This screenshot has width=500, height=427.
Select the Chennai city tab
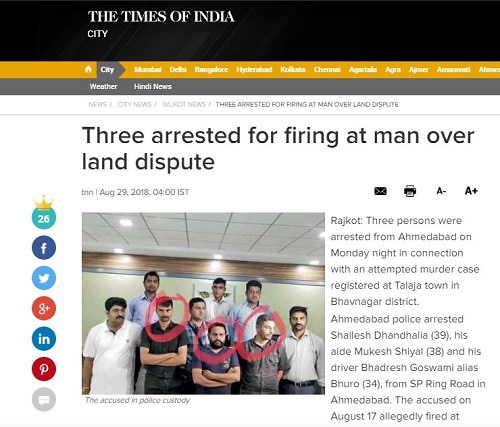tap(327, 69)
